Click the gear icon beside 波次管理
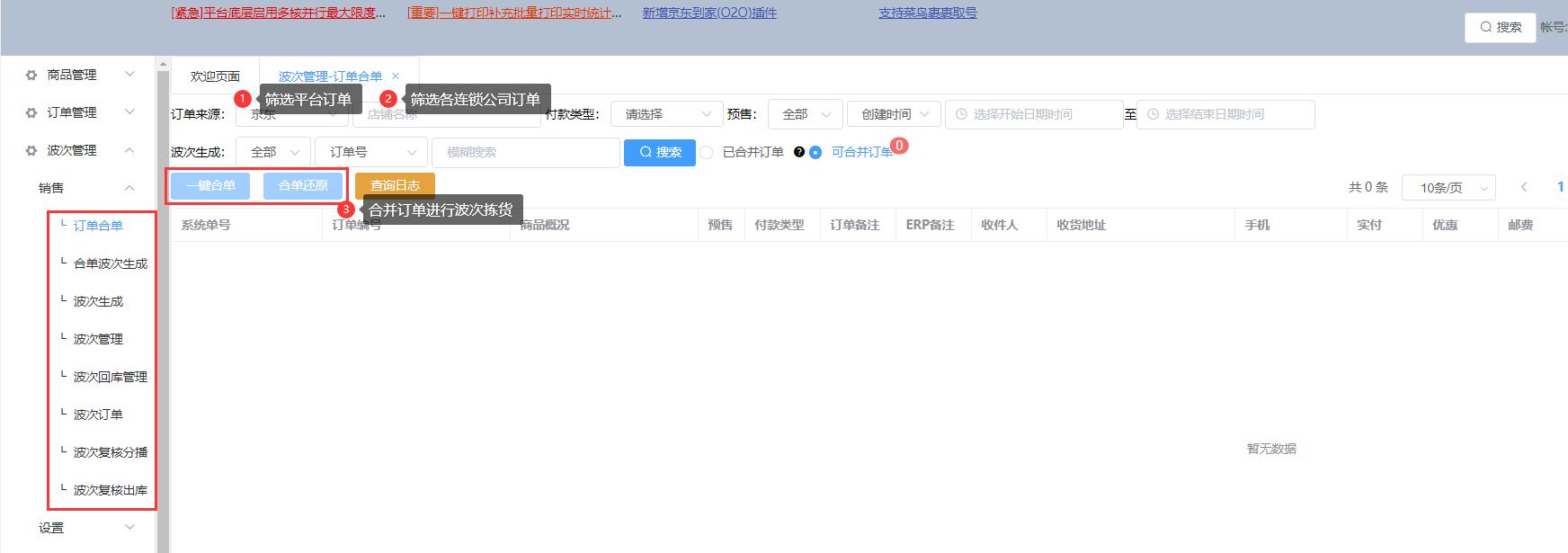 pos(31,150)
